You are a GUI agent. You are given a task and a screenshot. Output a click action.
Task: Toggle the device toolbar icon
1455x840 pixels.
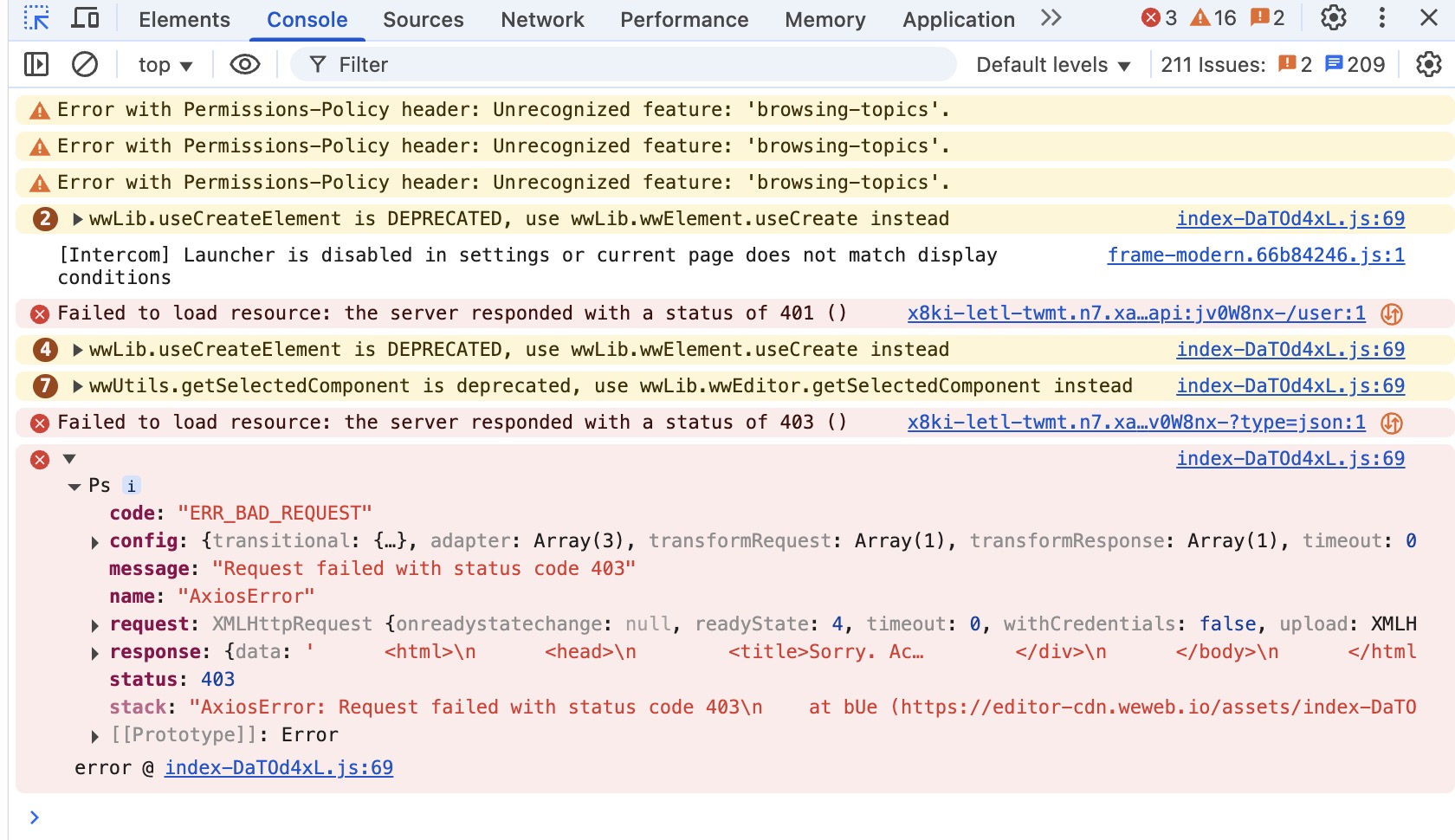click(85, 18)
